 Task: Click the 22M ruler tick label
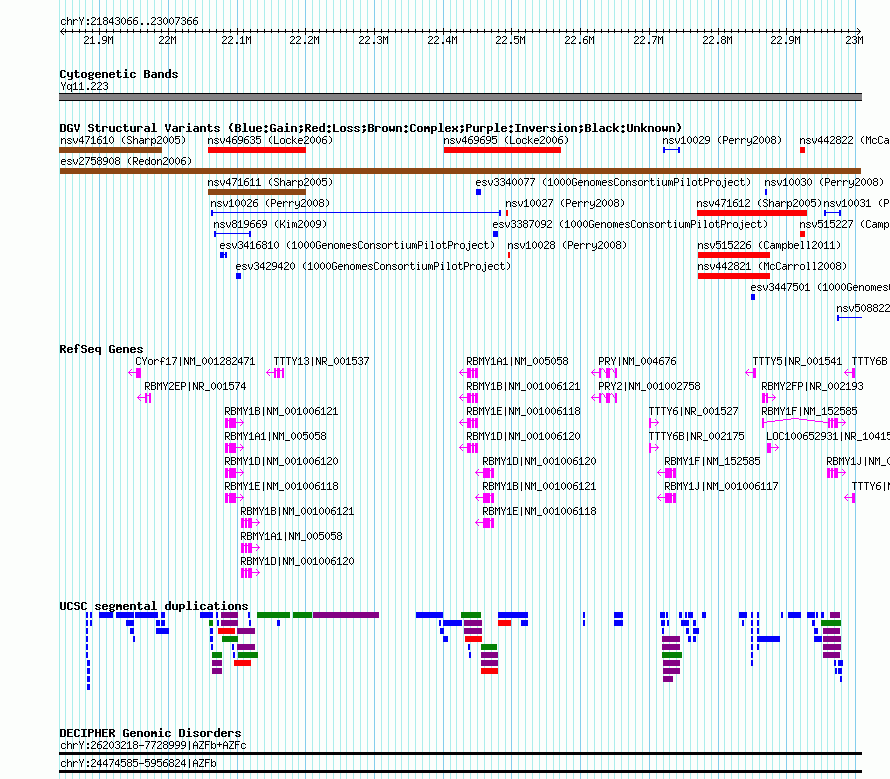click(x=167, y=40)
